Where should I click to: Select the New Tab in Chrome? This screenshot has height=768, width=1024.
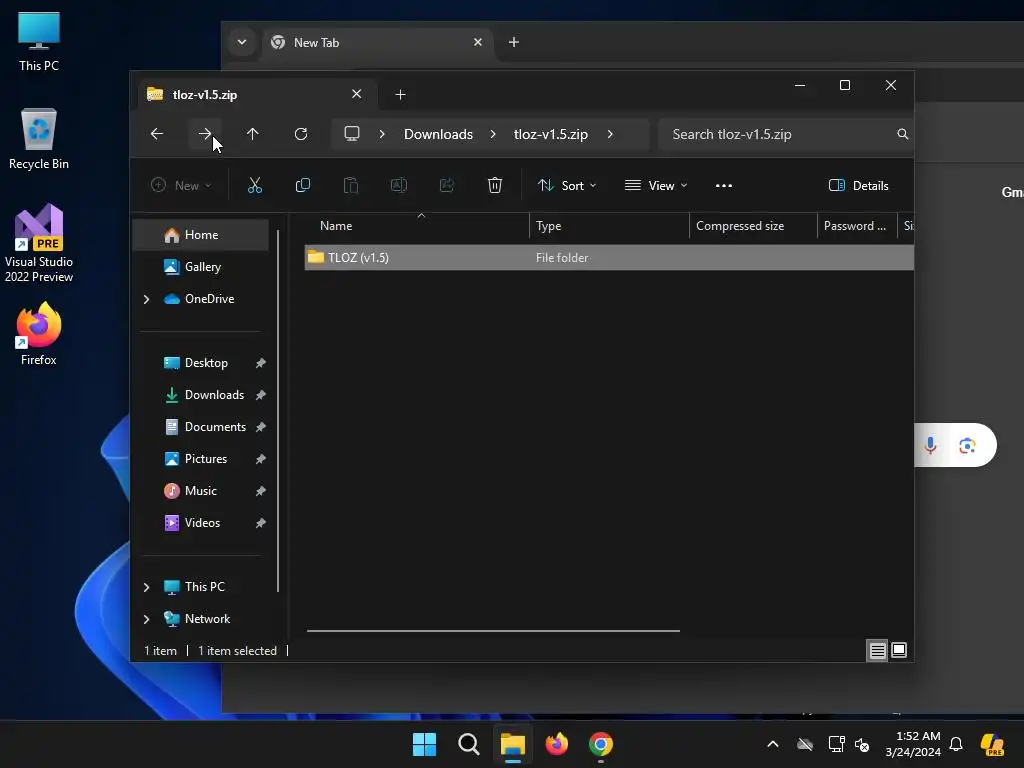coord(377,42)
